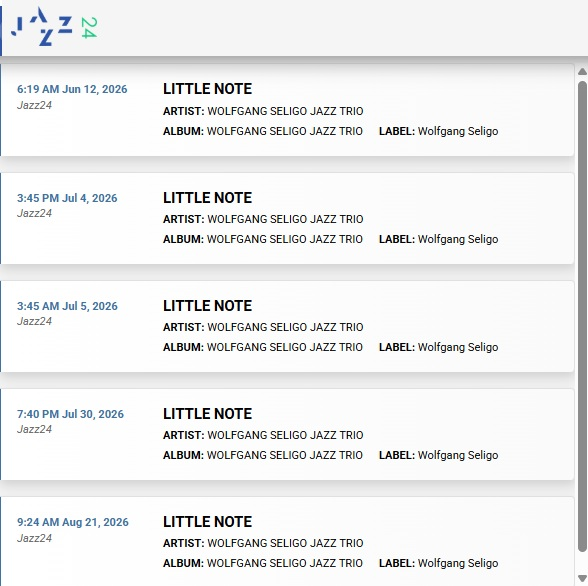Click artist name in the Jun 12 card
588x586 pixels.
285,111
